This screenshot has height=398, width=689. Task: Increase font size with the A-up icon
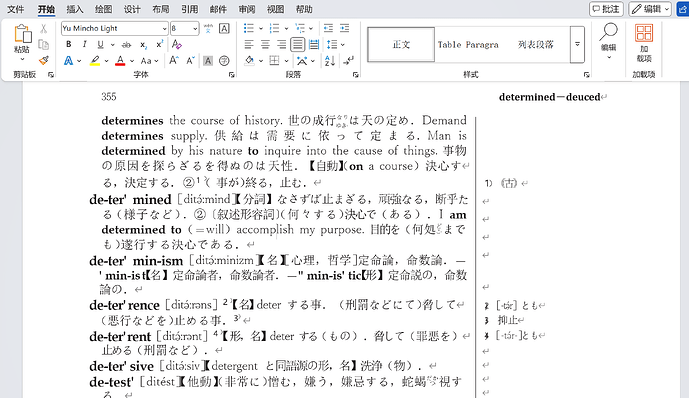click(x=174, y=61)
